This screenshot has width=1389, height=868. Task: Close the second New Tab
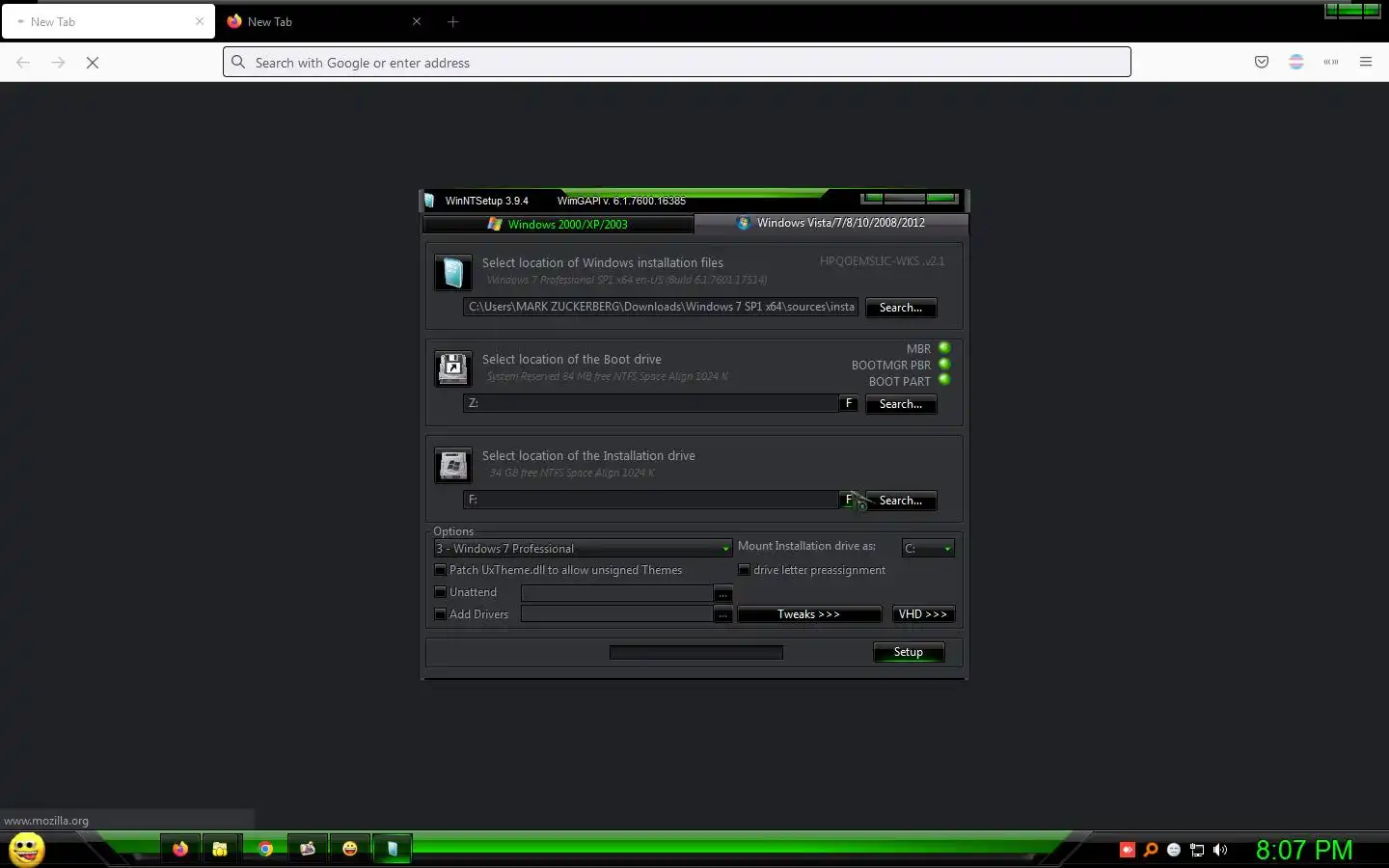coord(416,21)
